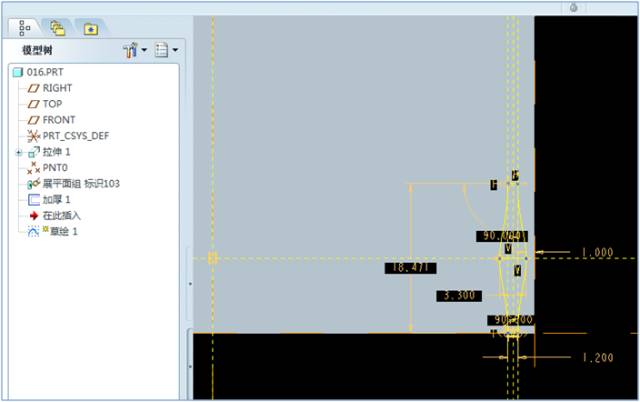Screen dimensions: 640x402
Task: Click the 18.471 dimension value
Action: (x=411, y=268)
